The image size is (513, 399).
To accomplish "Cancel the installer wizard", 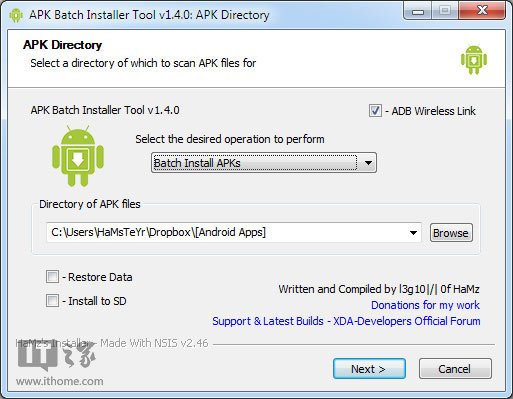I will tap(455, 369).
